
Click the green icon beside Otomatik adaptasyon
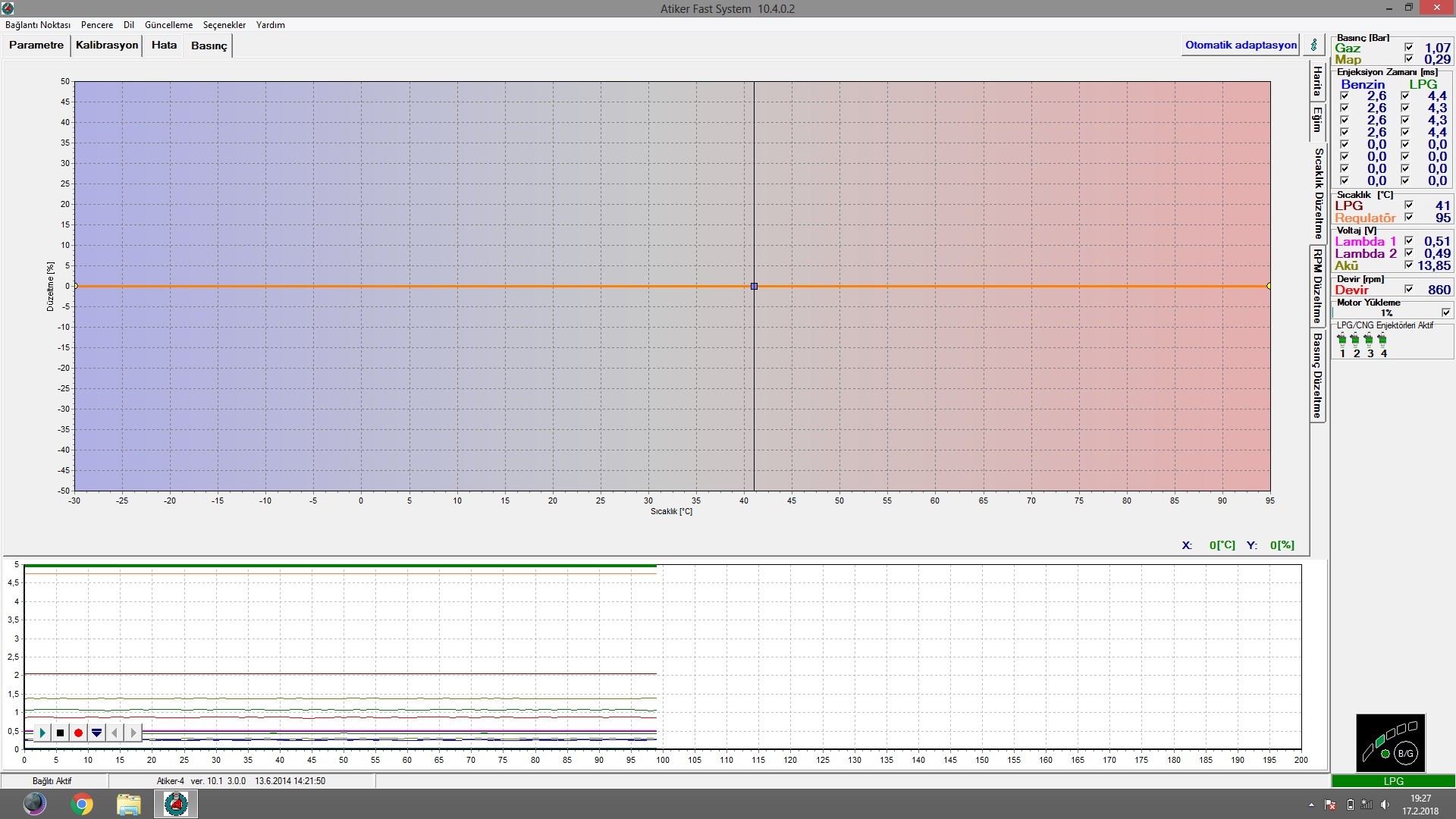click(x=1314, y=45)
